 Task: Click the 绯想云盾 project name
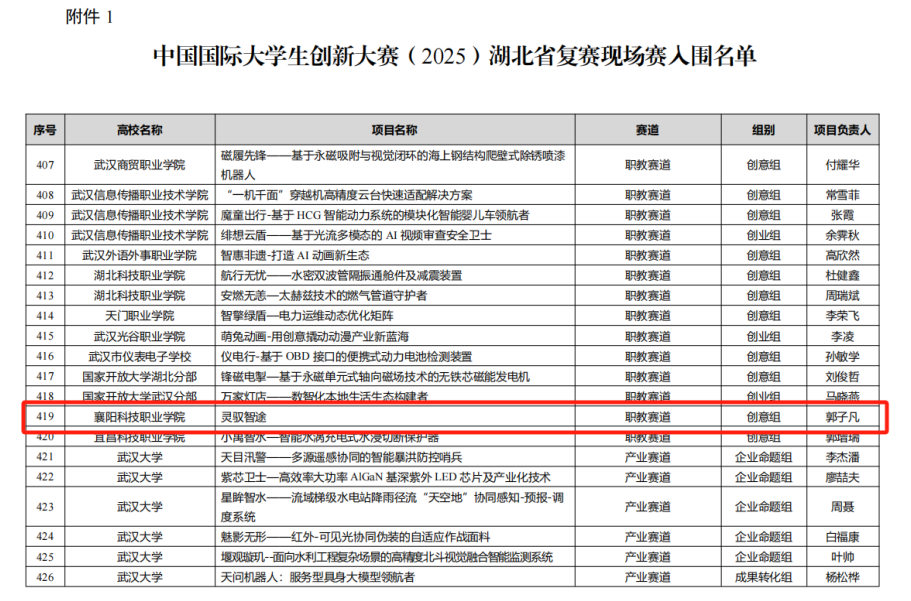pyautogui.click(x=356, y=235)
